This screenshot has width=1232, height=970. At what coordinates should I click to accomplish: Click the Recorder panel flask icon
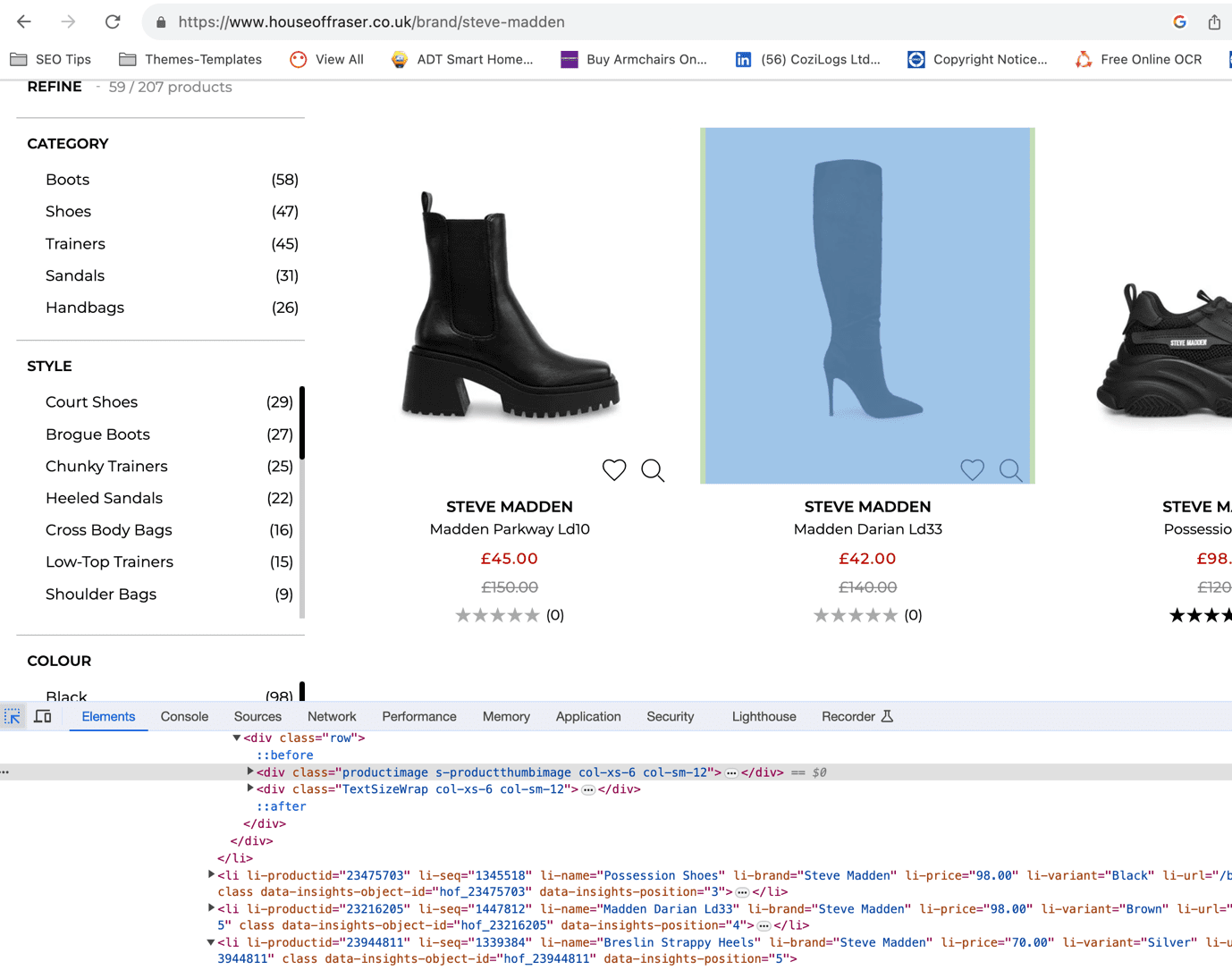(886, 715)
